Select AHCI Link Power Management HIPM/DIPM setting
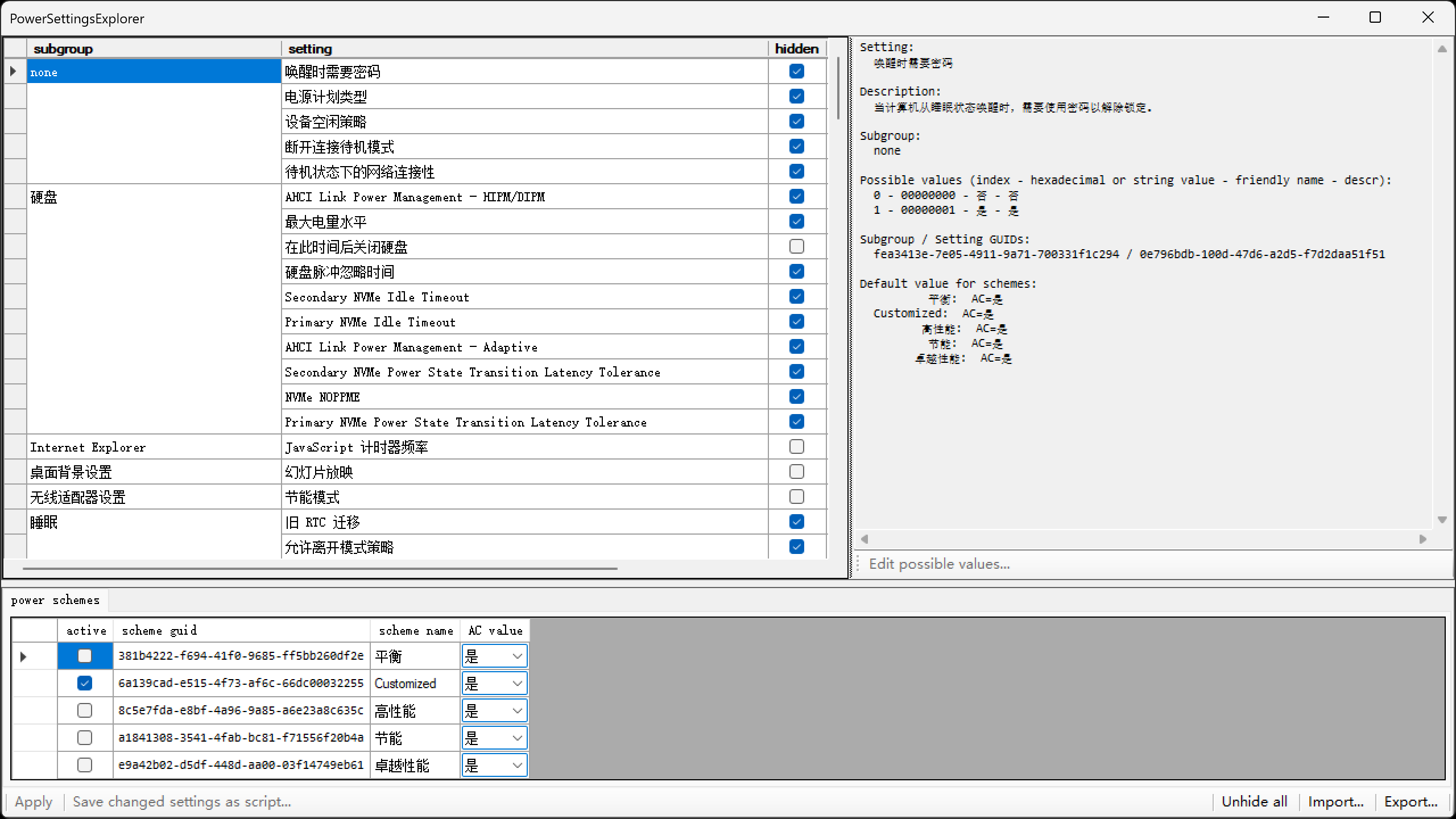The image size is (1456, 819). (524, 197)
